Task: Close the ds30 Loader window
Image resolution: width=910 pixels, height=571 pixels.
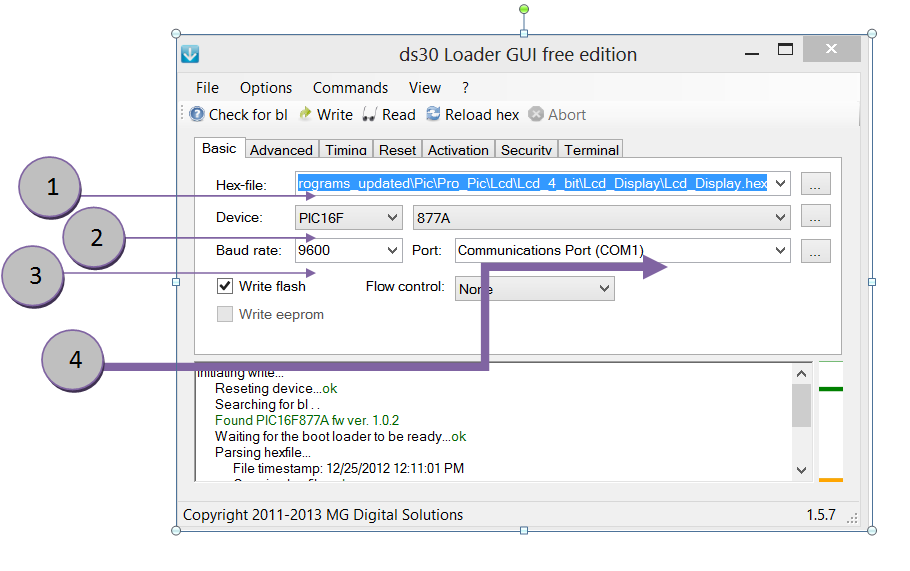Action: (x=831, y=49)
